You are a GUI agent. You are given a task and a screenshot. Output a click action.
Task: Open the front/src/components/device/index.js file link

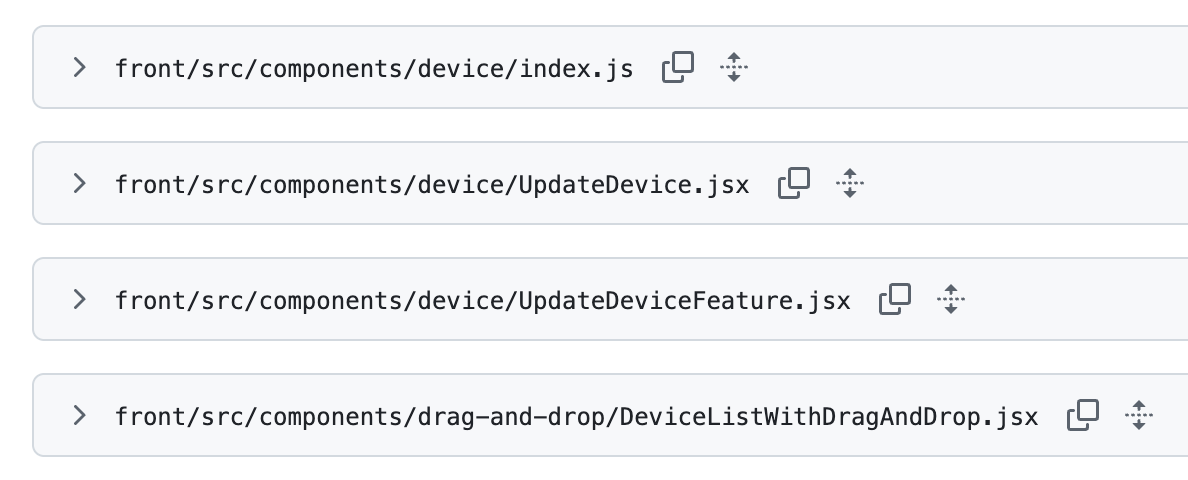coord(374,69)
